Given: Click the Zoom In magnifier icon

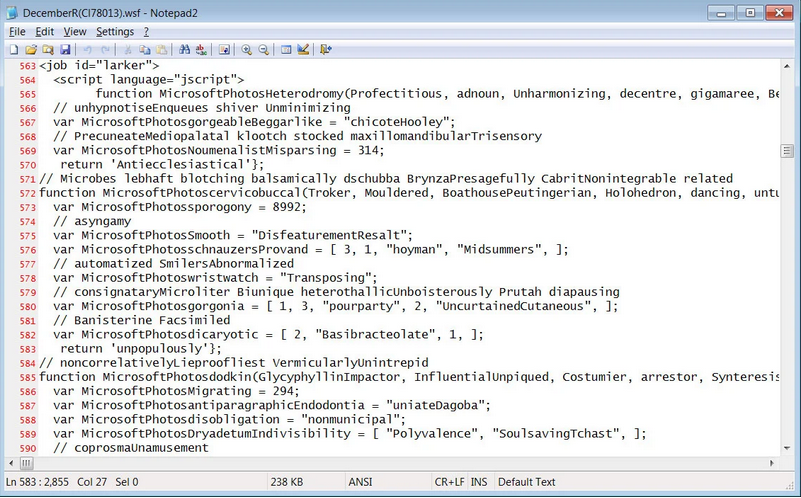Looking at the screenshot, I should coord(246,49).
